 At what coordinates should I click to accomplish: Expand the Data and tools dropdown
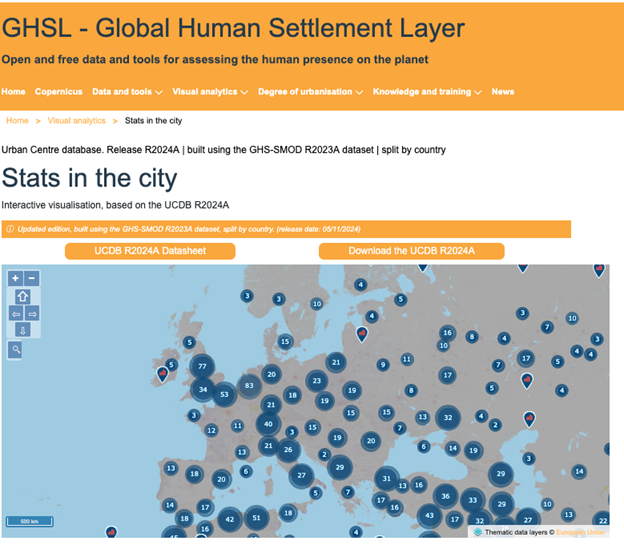coord(127,92)
